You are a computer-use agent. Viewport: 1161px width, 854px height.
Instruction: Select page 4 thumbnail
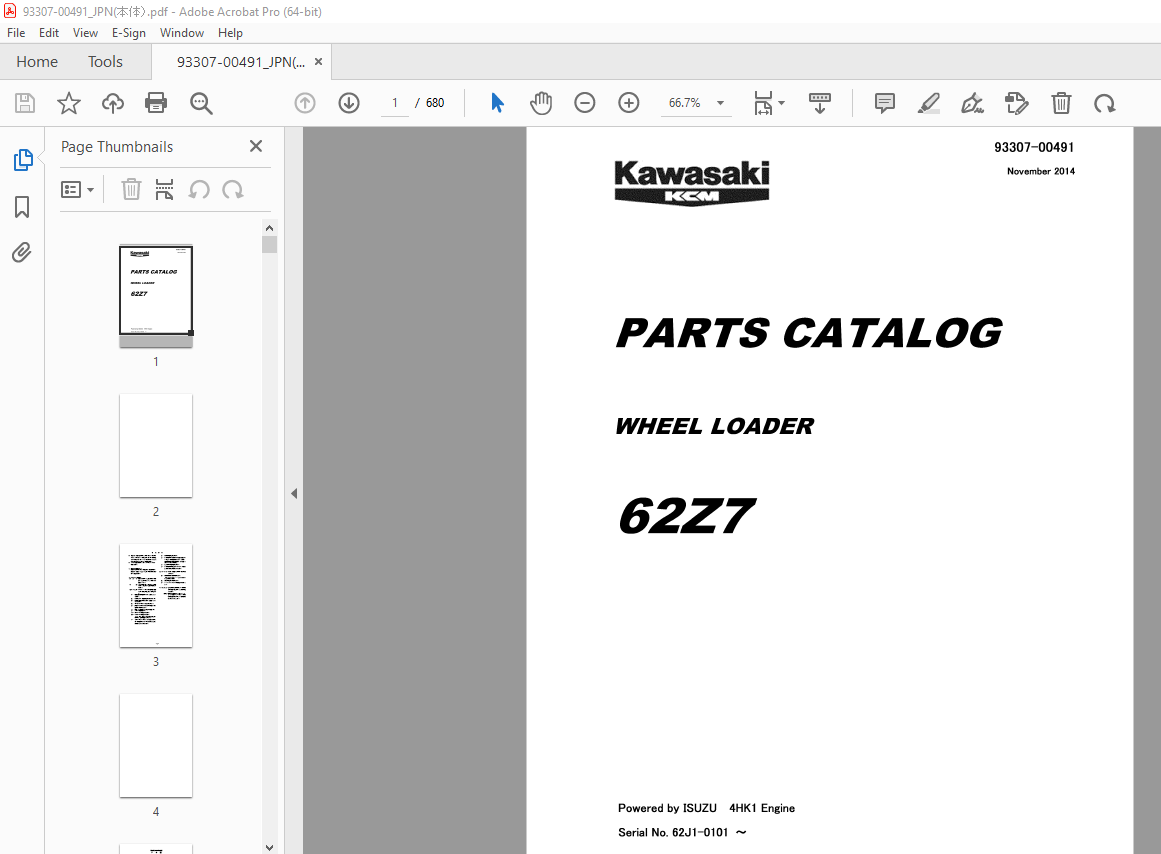tap(156, 746)
